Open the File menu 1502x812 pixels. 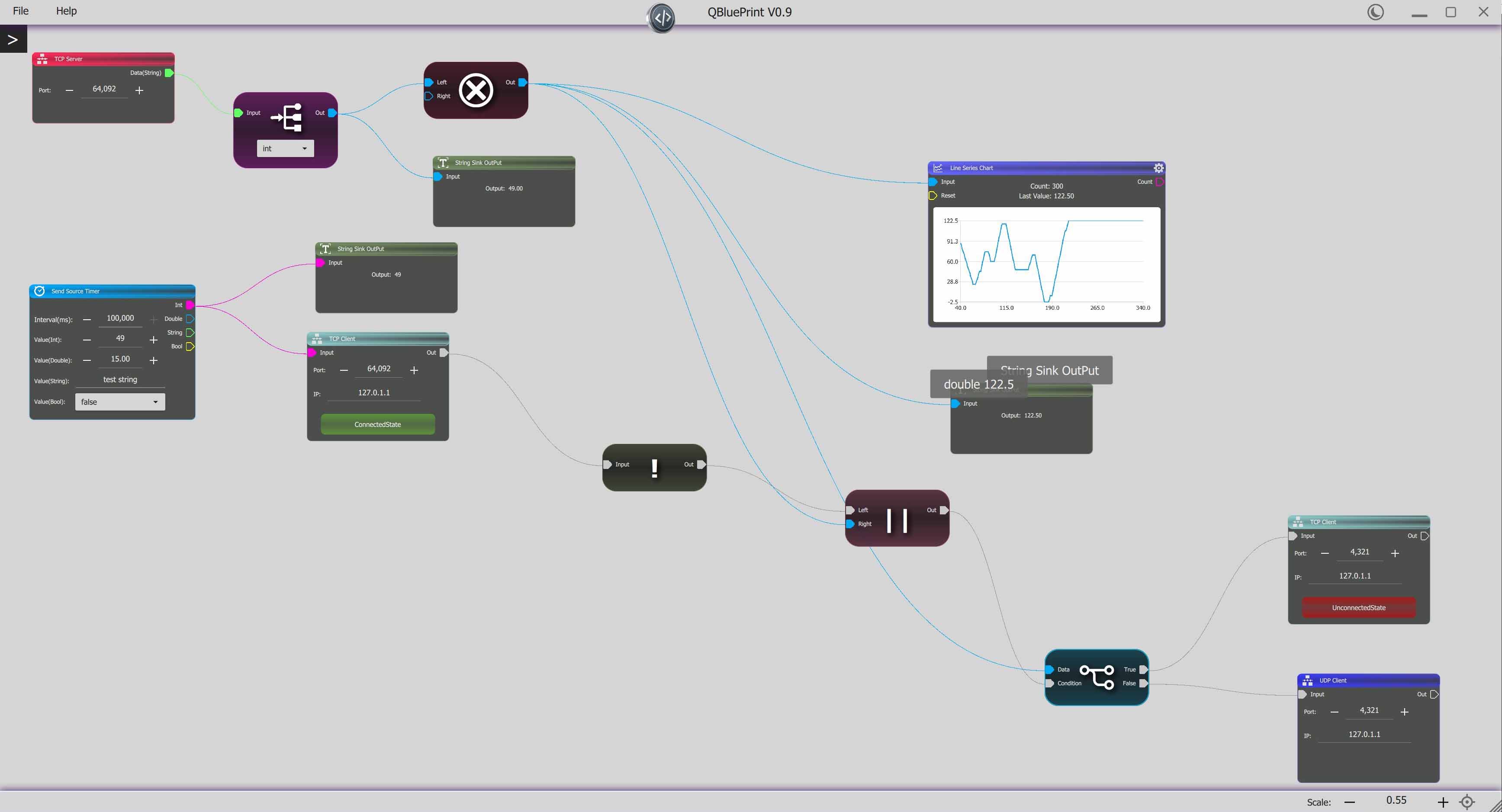click(20, 11)
